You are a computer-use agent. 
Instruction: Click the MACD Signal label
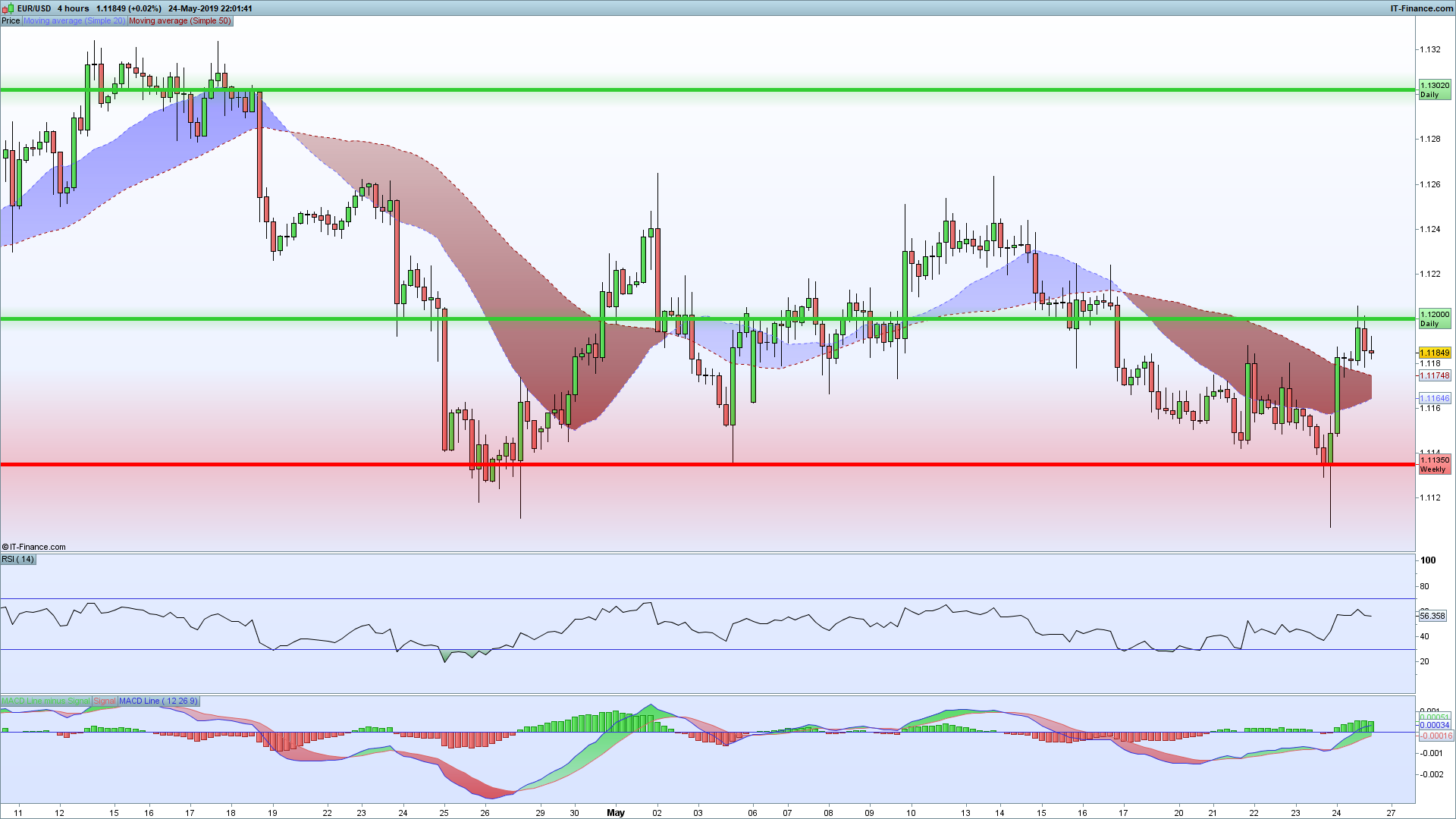tap(105, 701)
